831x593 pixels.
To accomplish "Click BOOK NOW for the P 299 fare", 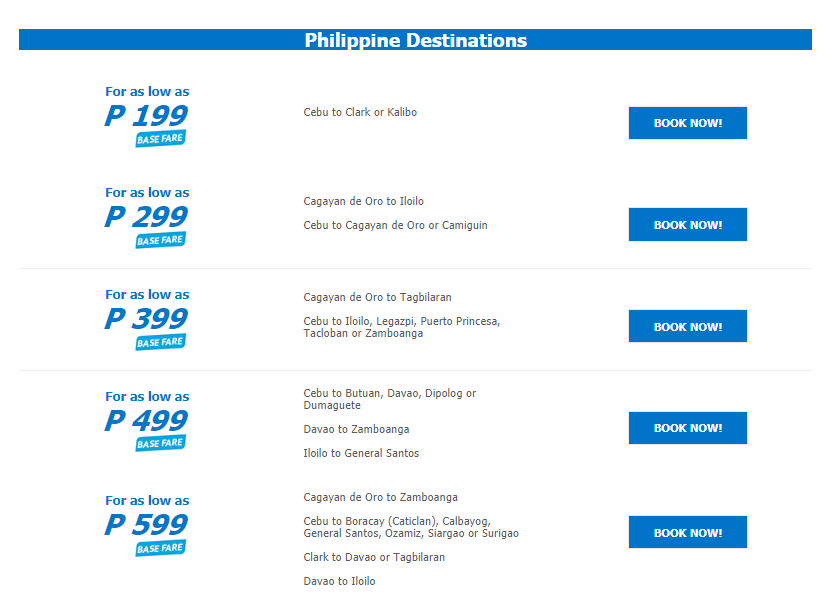I will pyautogui.click(x=687, y=225).
